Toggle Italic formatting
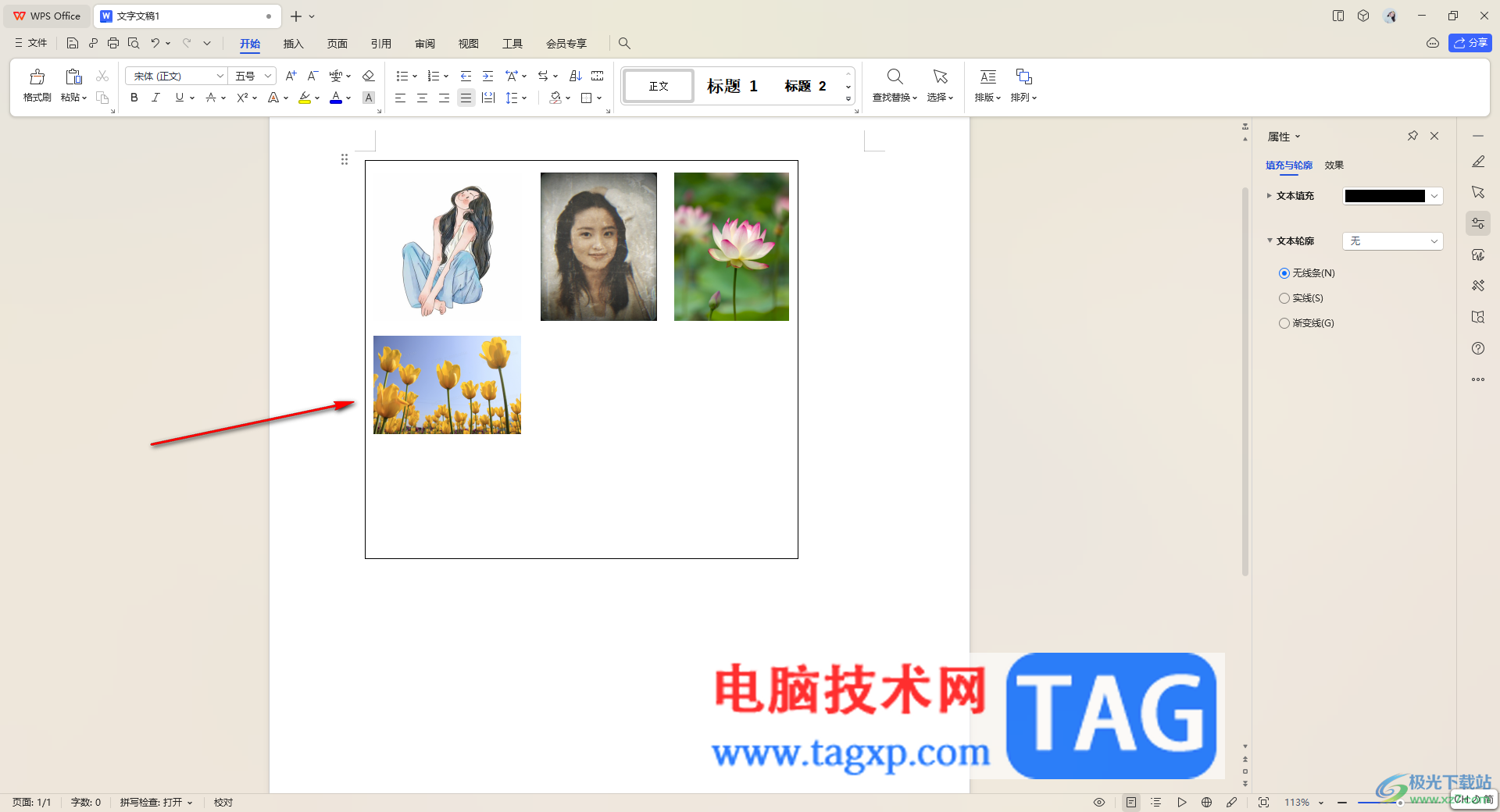 (x=156, y=98)
